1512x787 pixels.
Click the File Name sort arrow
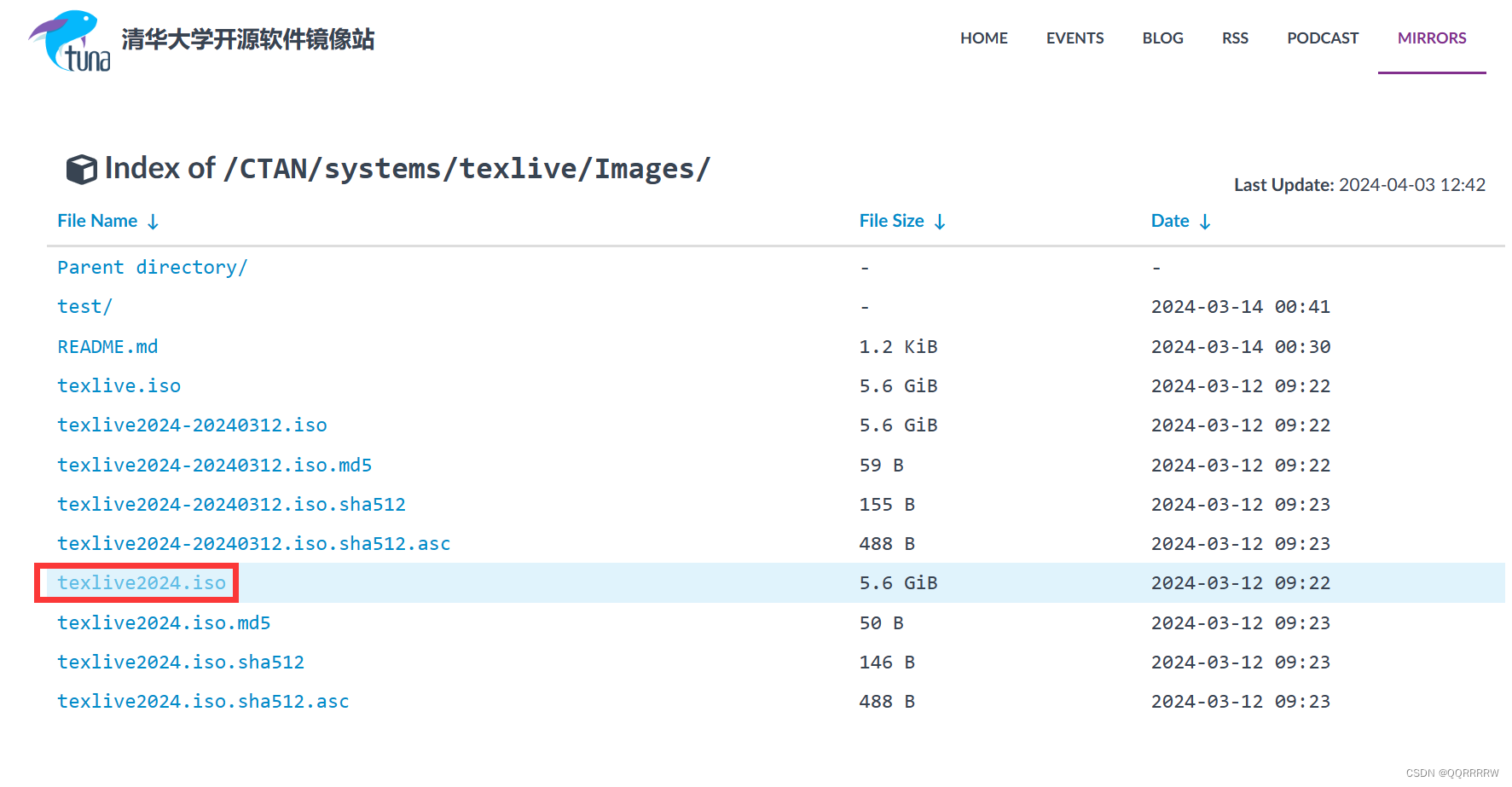(x=154, y=222)
